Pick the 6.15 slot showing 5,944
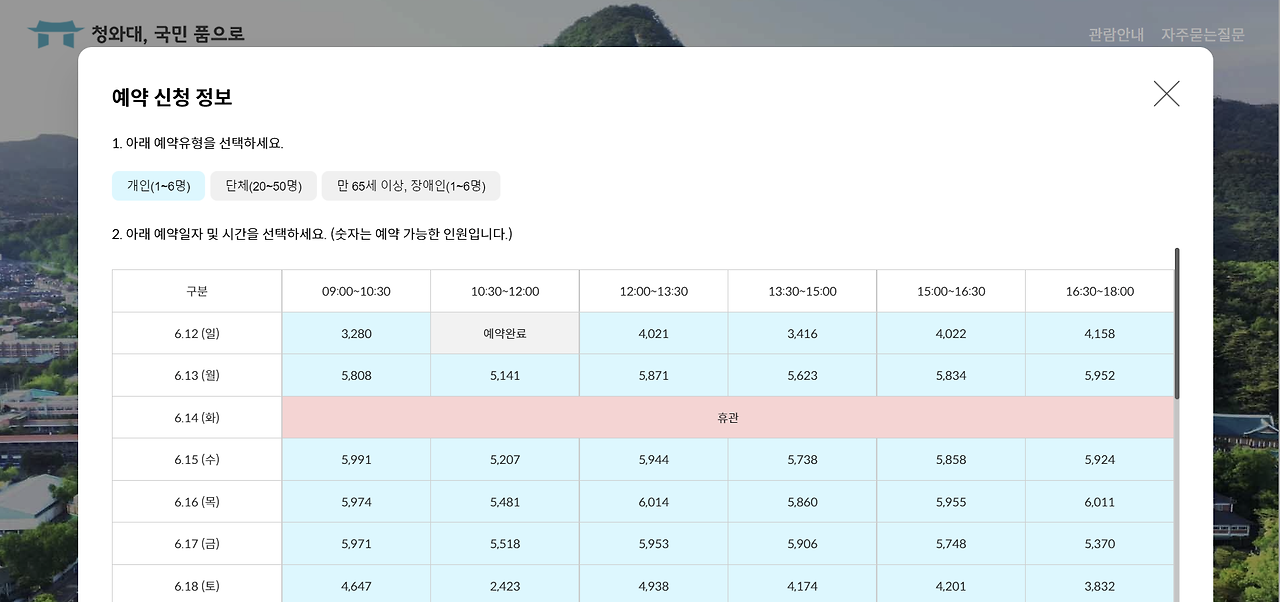The height and width of the screenshot is (602, 1280). [x=653, y=460]
